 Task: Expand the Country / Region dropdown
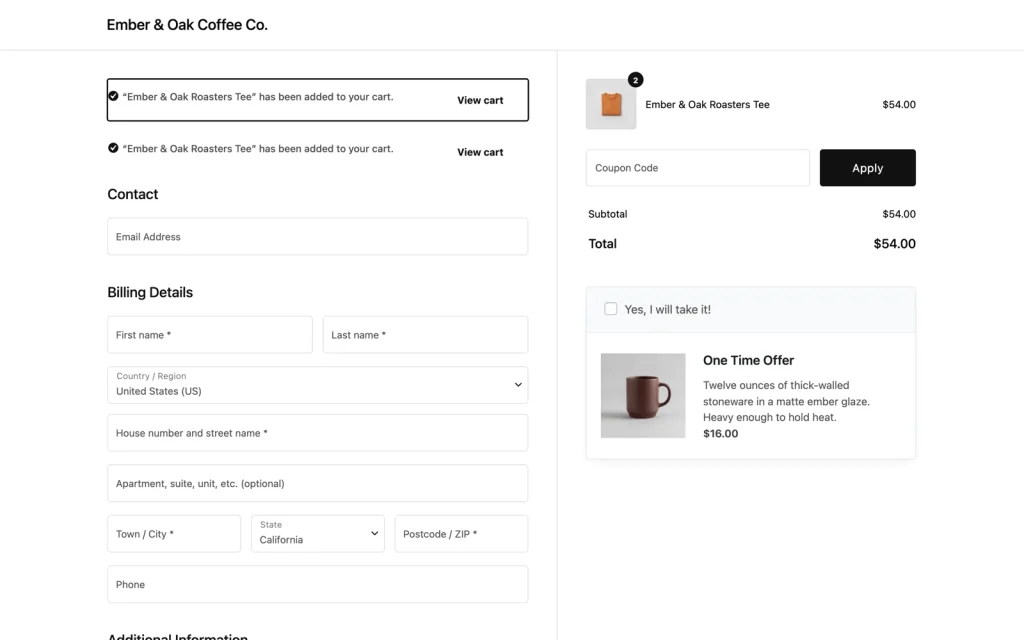(317, 385)
